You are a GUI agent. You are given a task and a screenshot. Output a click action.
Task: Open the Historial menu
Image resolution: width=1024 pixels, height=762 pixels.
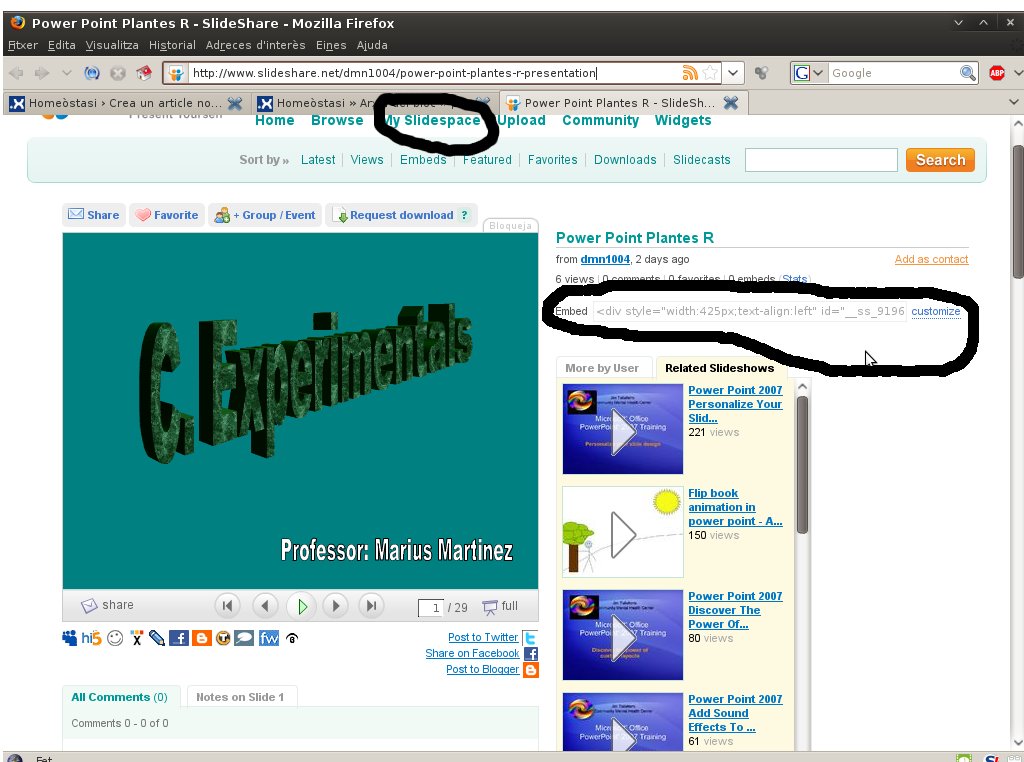pyautogui.click(x=172, y=45)
